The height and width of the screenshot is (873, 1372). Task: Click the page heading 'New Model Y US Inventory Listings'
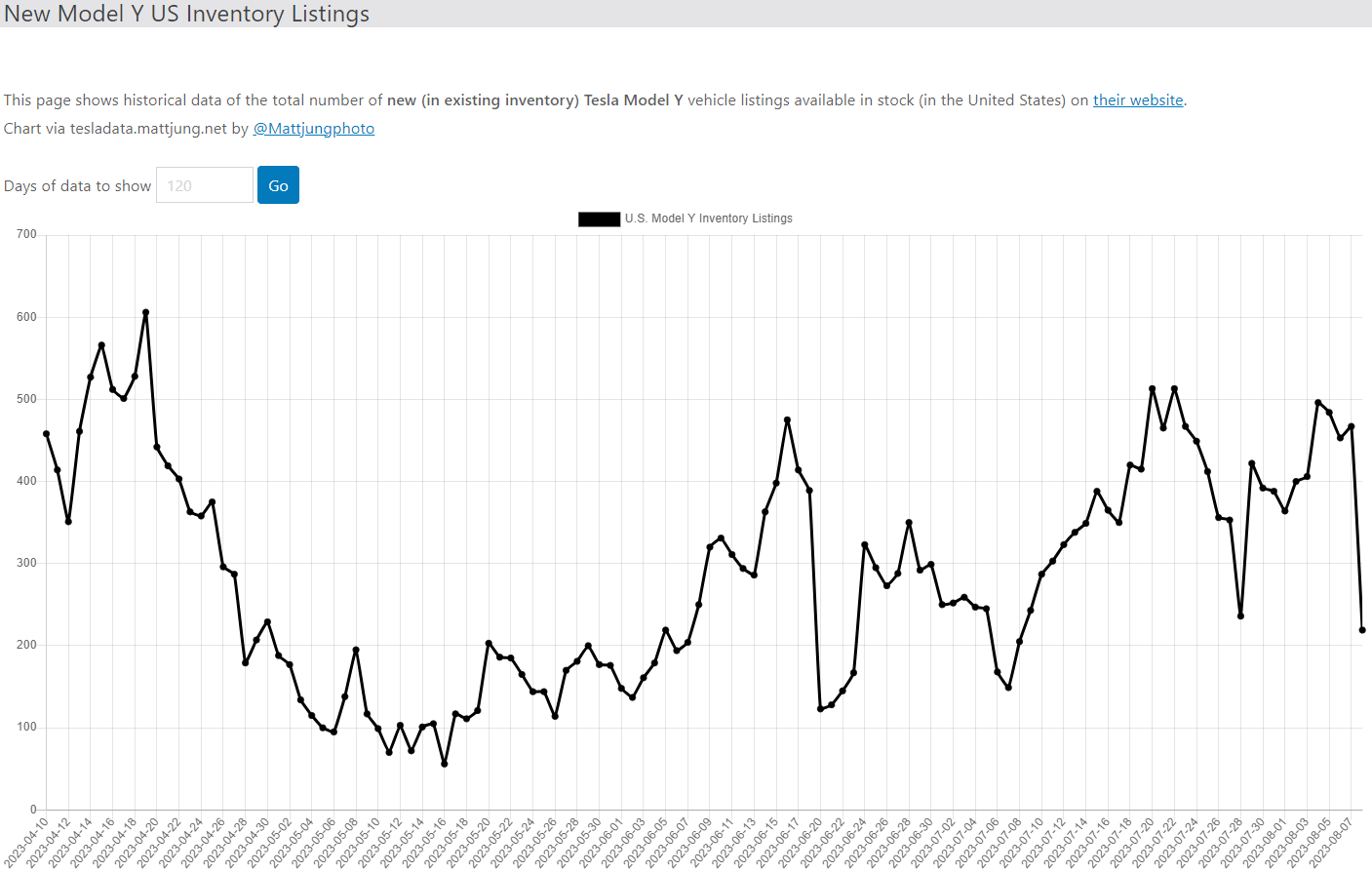coord(187,14)
